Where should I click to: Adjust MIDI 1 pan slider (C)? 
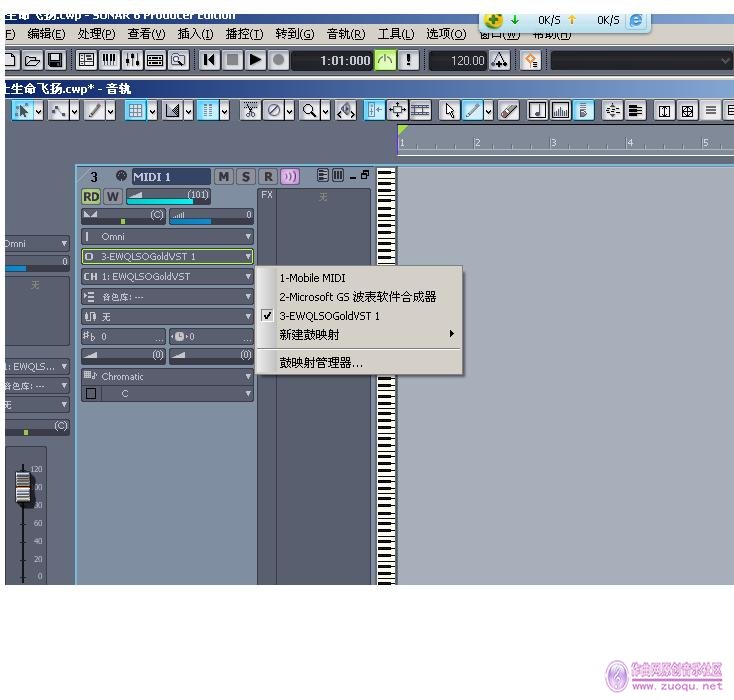pyautogui.click(x=124, y=217)
